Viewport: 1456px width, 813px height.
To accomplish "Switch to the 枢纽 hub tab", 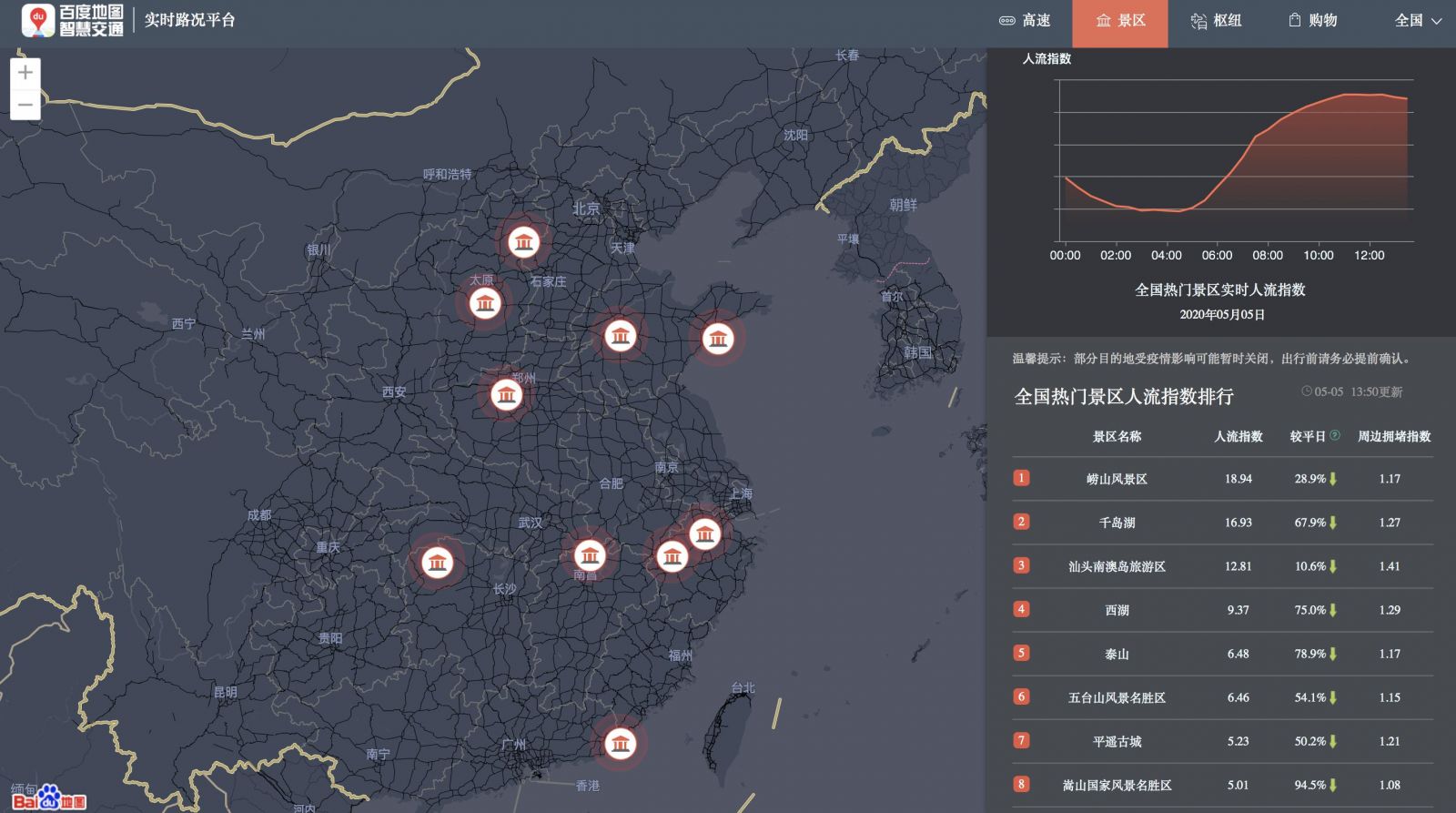I will pos(1216,20).
